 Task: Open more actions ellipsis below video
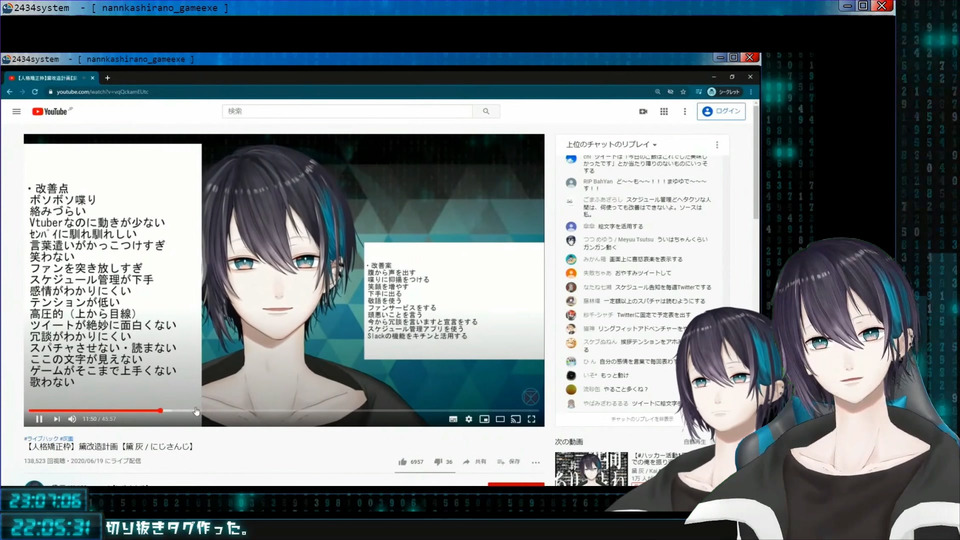tap(536, 462)
